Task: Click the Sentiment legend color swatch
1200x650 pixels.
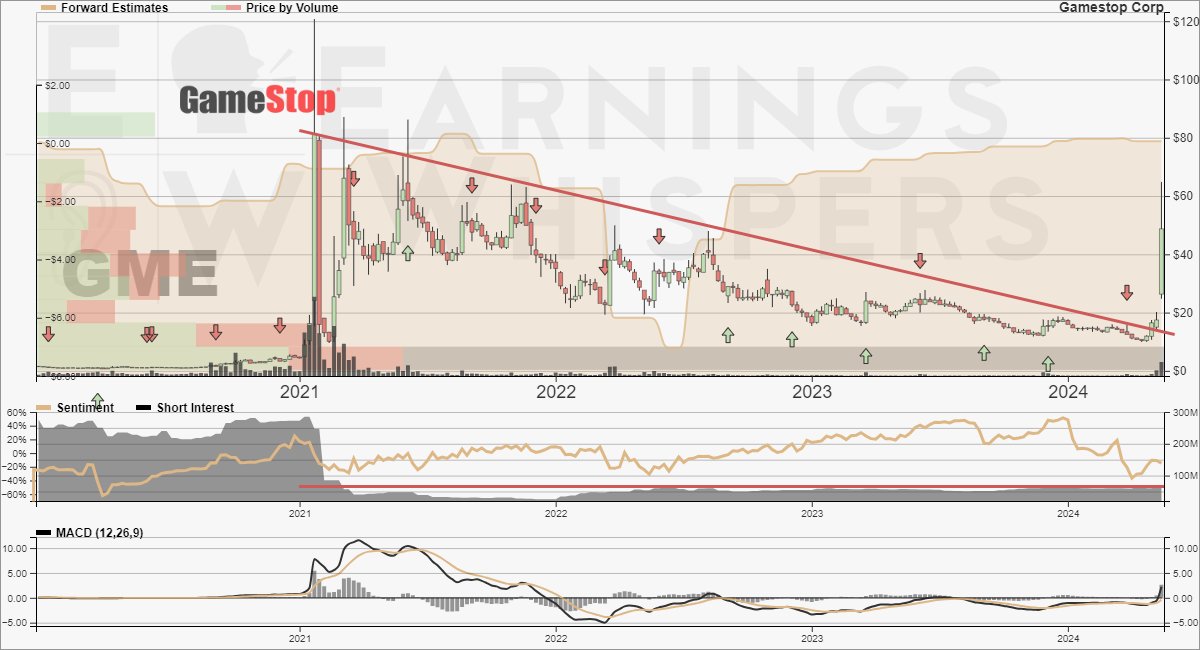Action: (44, 407)
